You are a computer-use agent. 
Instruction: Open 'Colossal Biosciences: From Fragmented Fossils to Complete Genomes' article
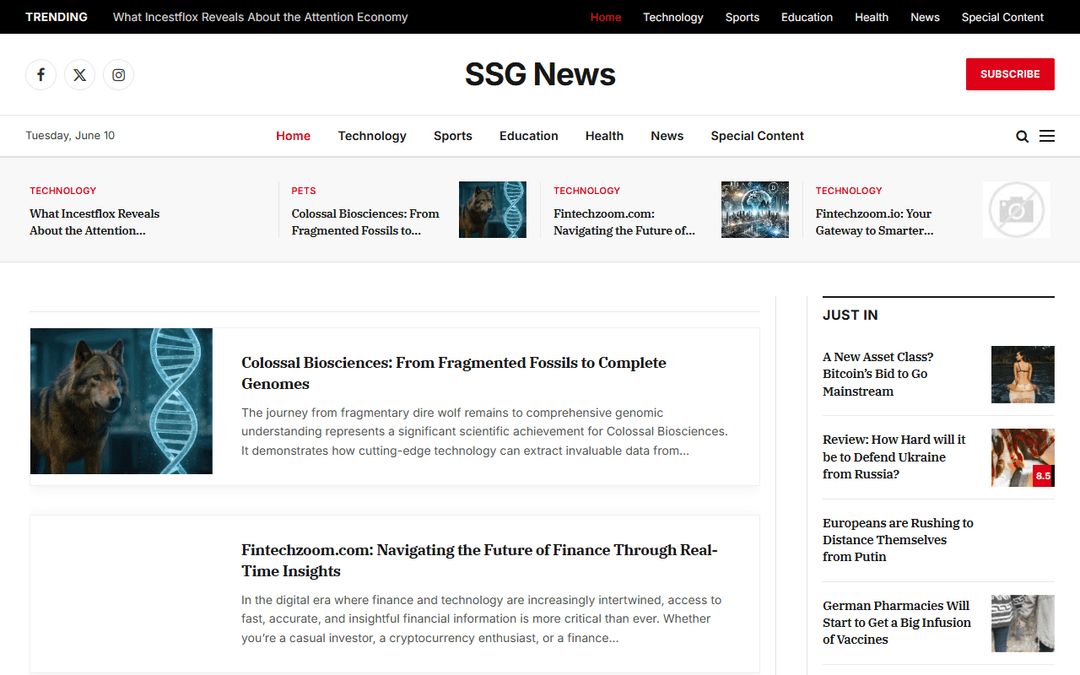click(x=453, y=373)
